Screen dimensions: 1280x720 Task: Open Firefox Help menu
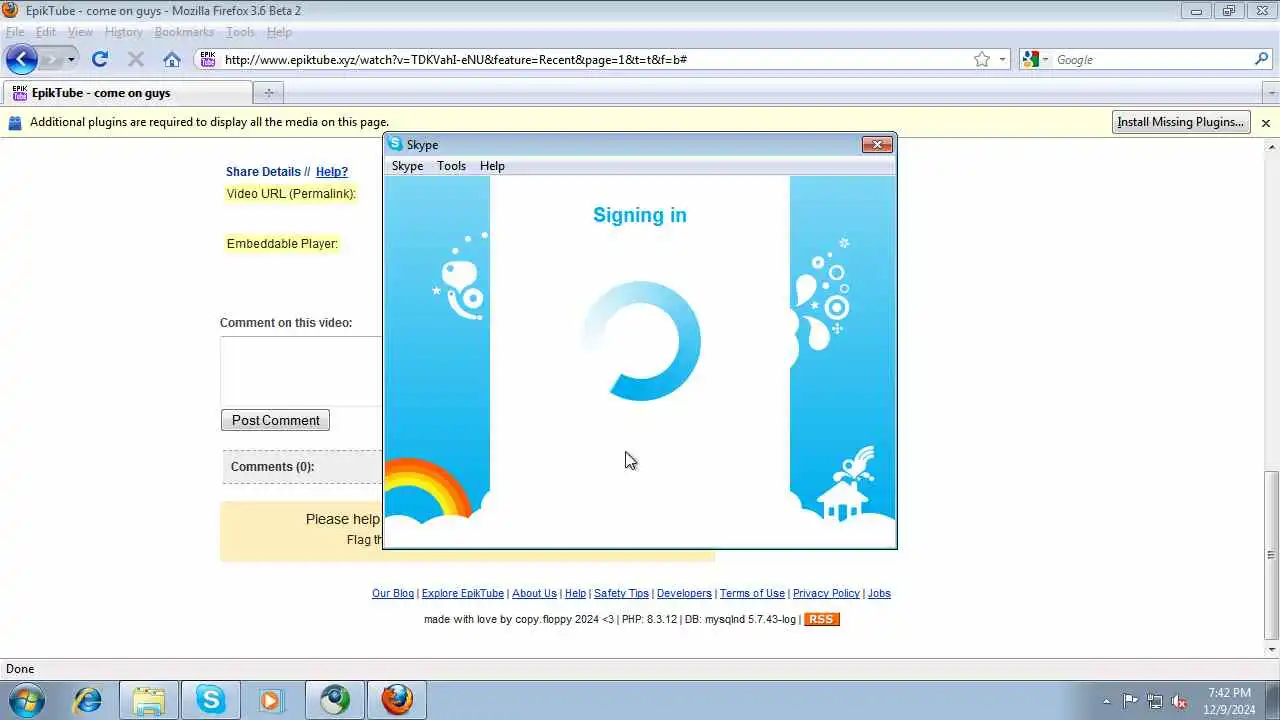[279, 32]
